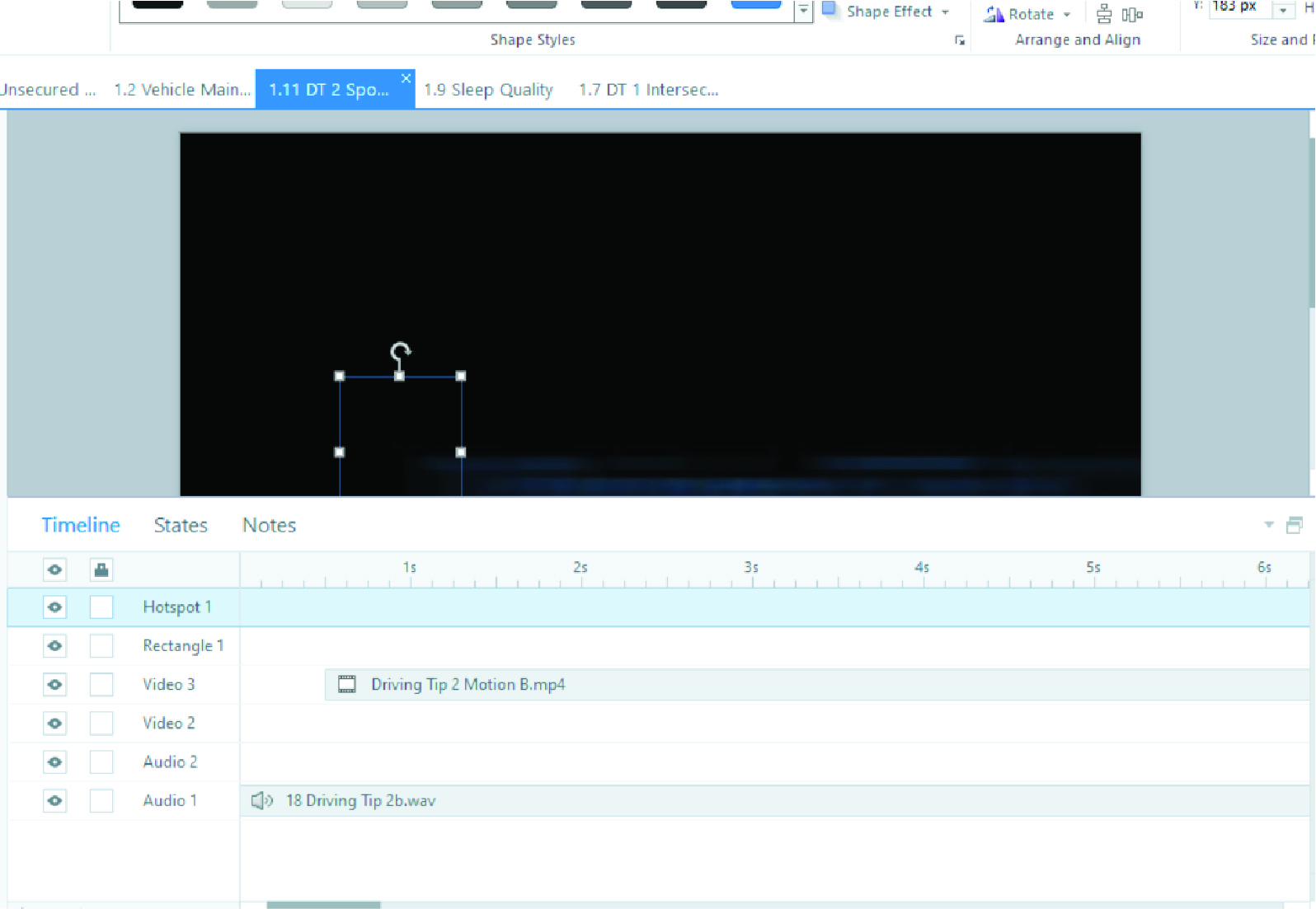Viewport: 1316px width, 909px height.
Task: Click the rotate handle above the selected hotspot
Action: click(x=401, y=353)
